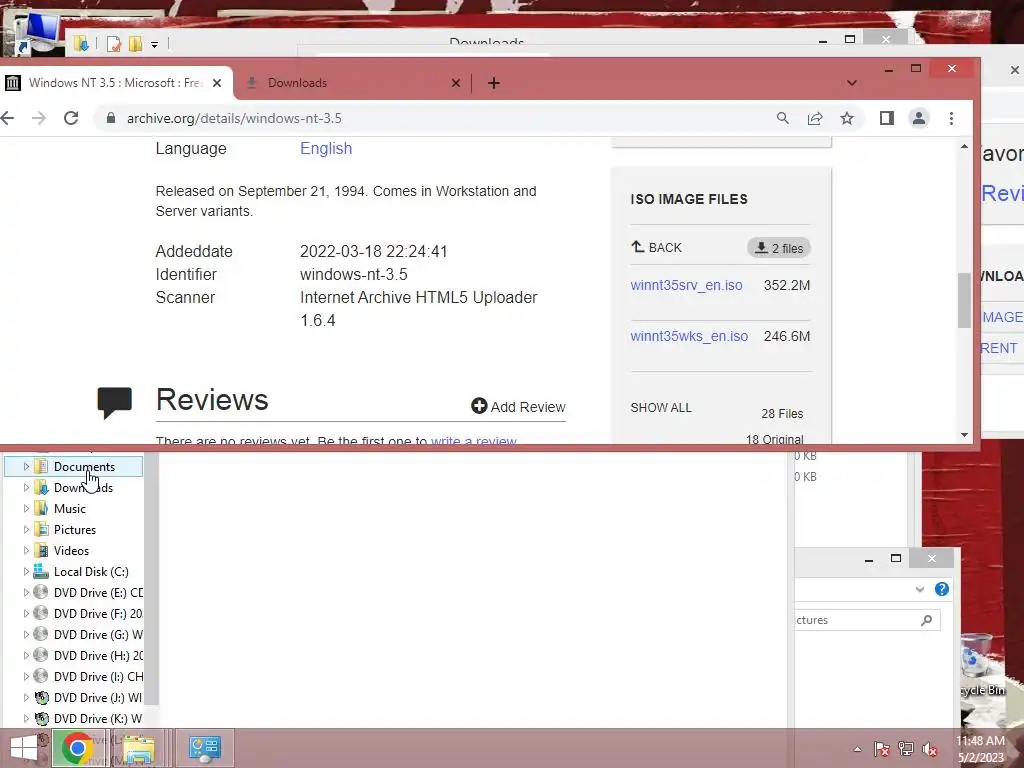Image resolution: width=1024 pixels, height=768 pixels.
Task: Select DVD Drive (H:) in the tree
Action: [98, 655]
